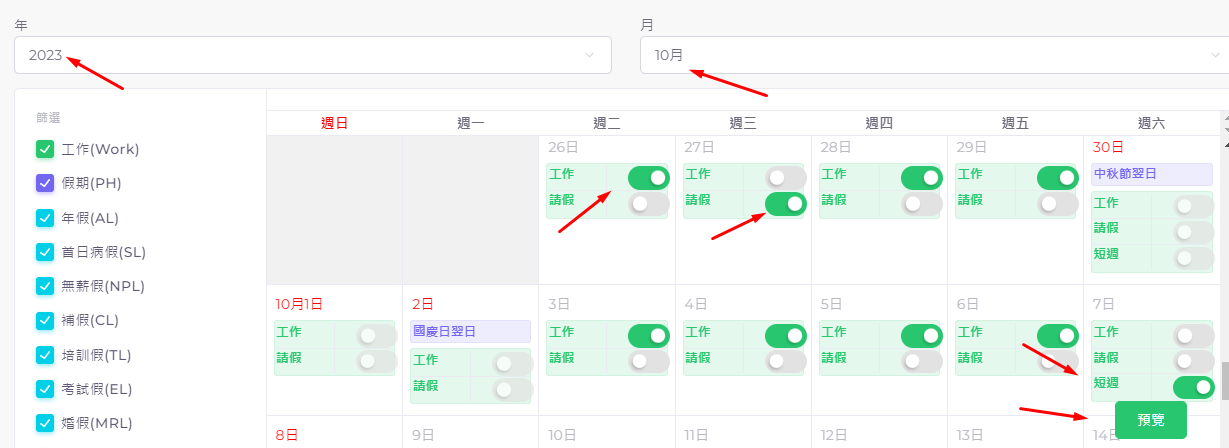Click the 週日 column header
This screenshot has width=1229, height=448.
[335, 123]
